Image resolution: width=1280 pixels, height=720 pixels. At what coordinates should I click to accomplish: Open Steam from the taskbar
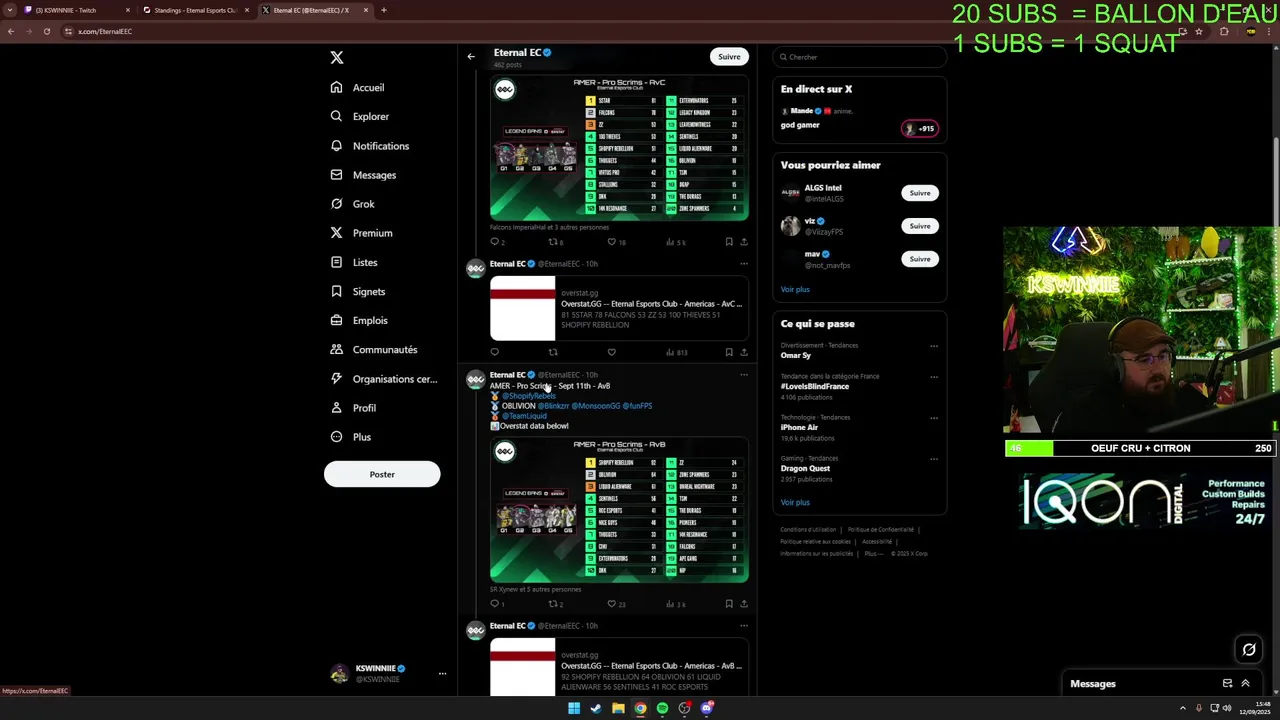pos(596,708)
